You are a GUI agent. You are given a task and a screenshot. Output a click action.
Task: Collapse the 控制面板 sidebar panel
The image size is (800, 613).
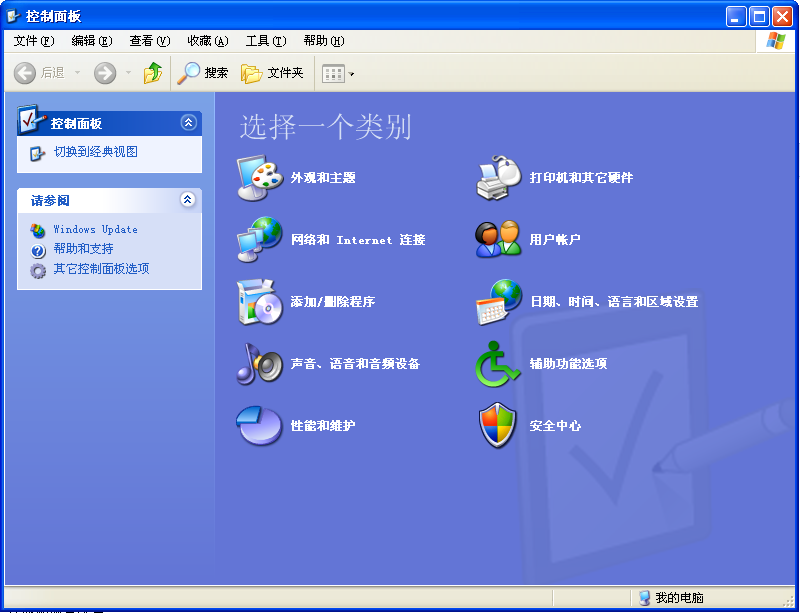[x=188, y=122]
